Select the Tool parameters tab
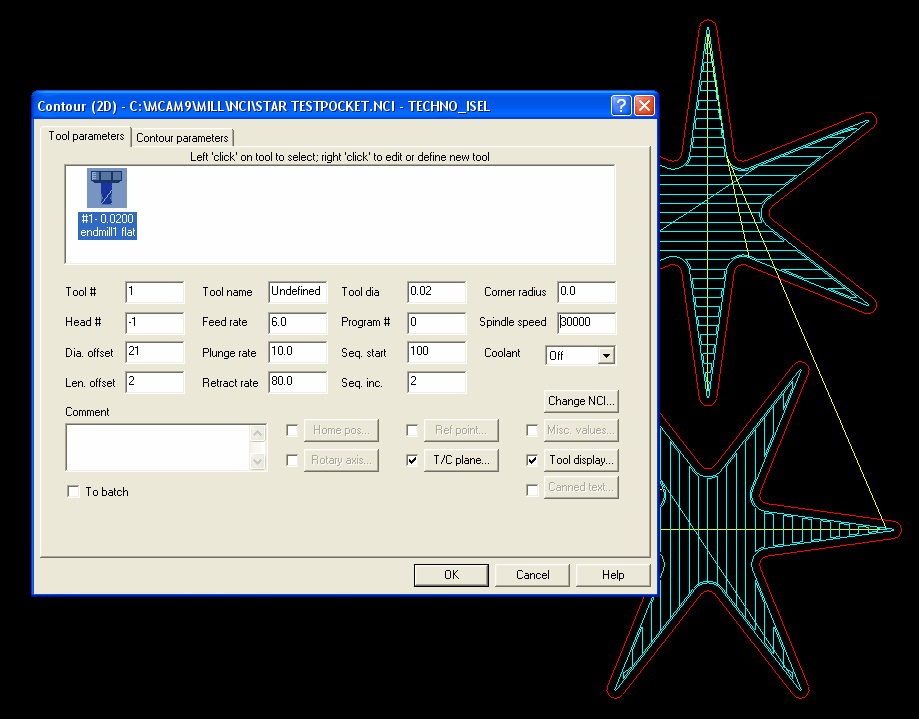 (87, 136)
